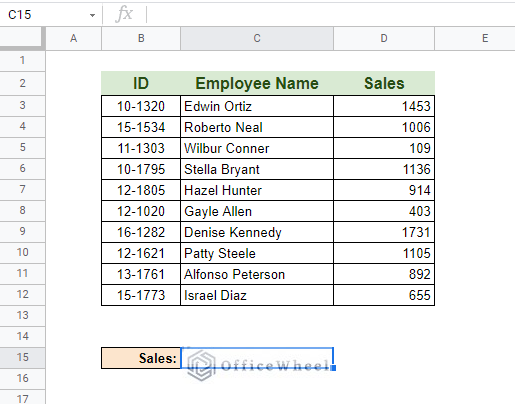Select cell with ID 15-1773
This screenshot has width=515, height=404.
click(x=141, y=295)
